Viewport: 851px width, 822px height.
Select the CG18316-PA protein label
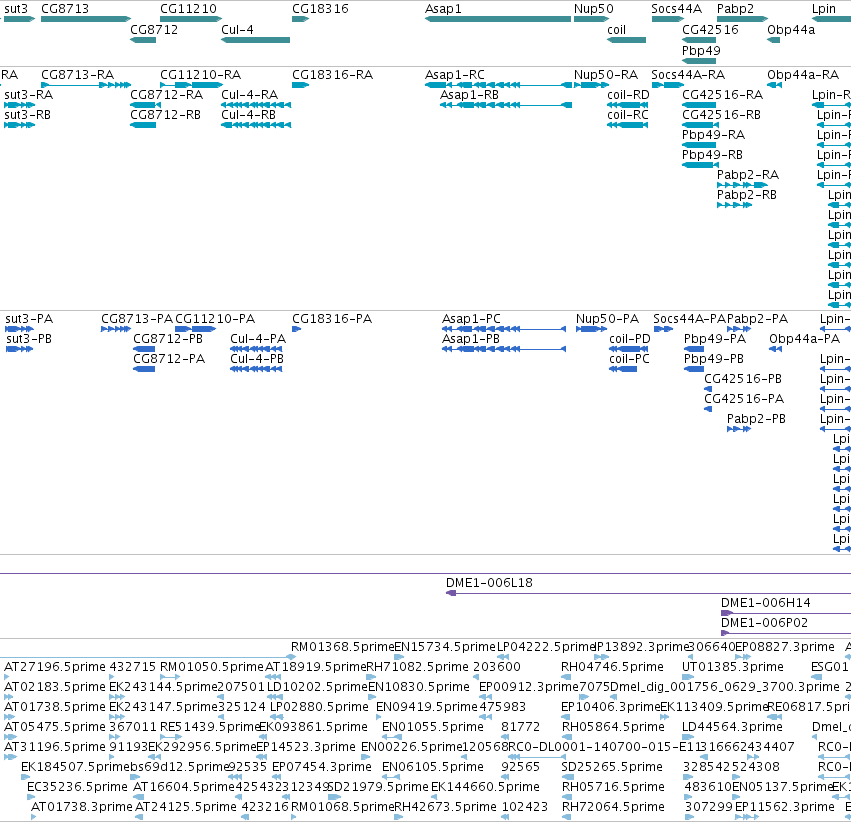click(332, 318)
